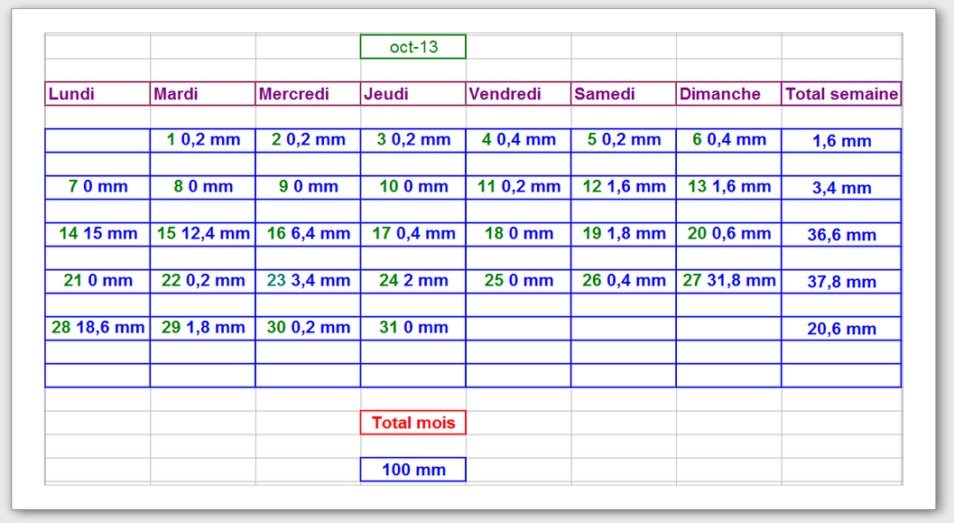Click the Dimanche column header
Image resolution: width=954 pixels, height=523 pixels.
[x=728, y=94]
